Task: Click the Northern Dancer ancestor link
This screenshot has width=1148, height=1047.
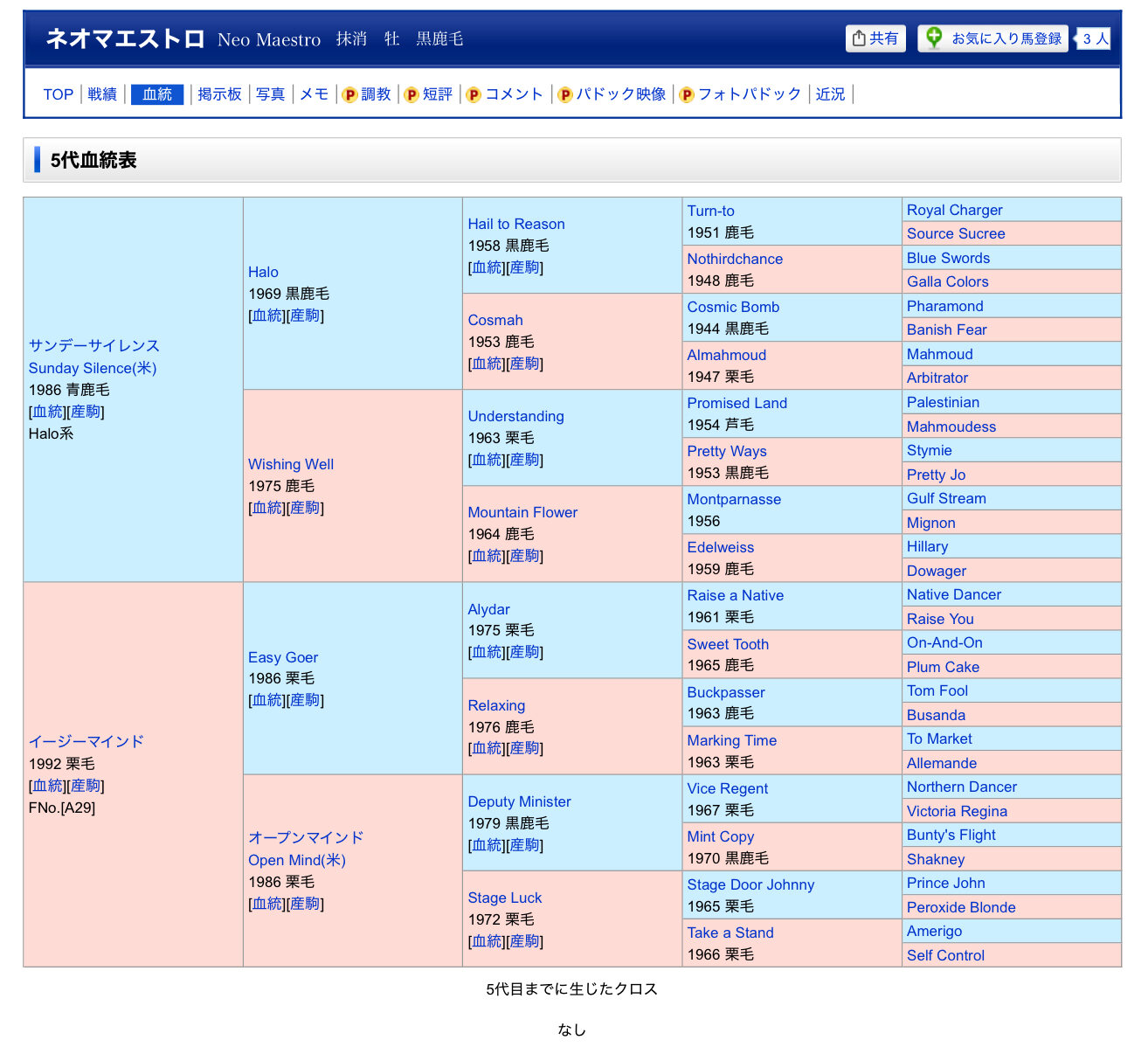Action: coord(961,787)
